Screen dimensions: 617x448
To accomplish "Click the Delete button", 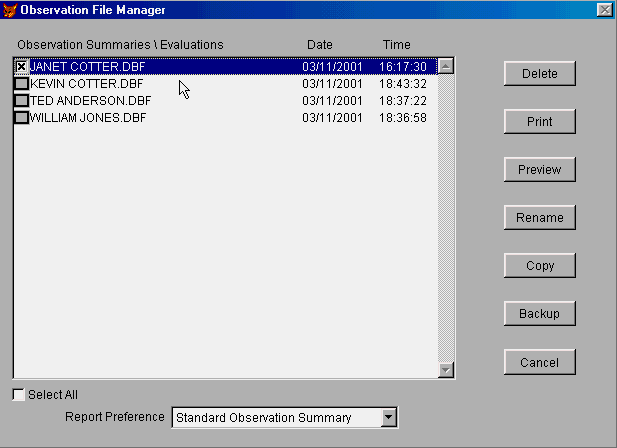I will [x=539, y=74].
